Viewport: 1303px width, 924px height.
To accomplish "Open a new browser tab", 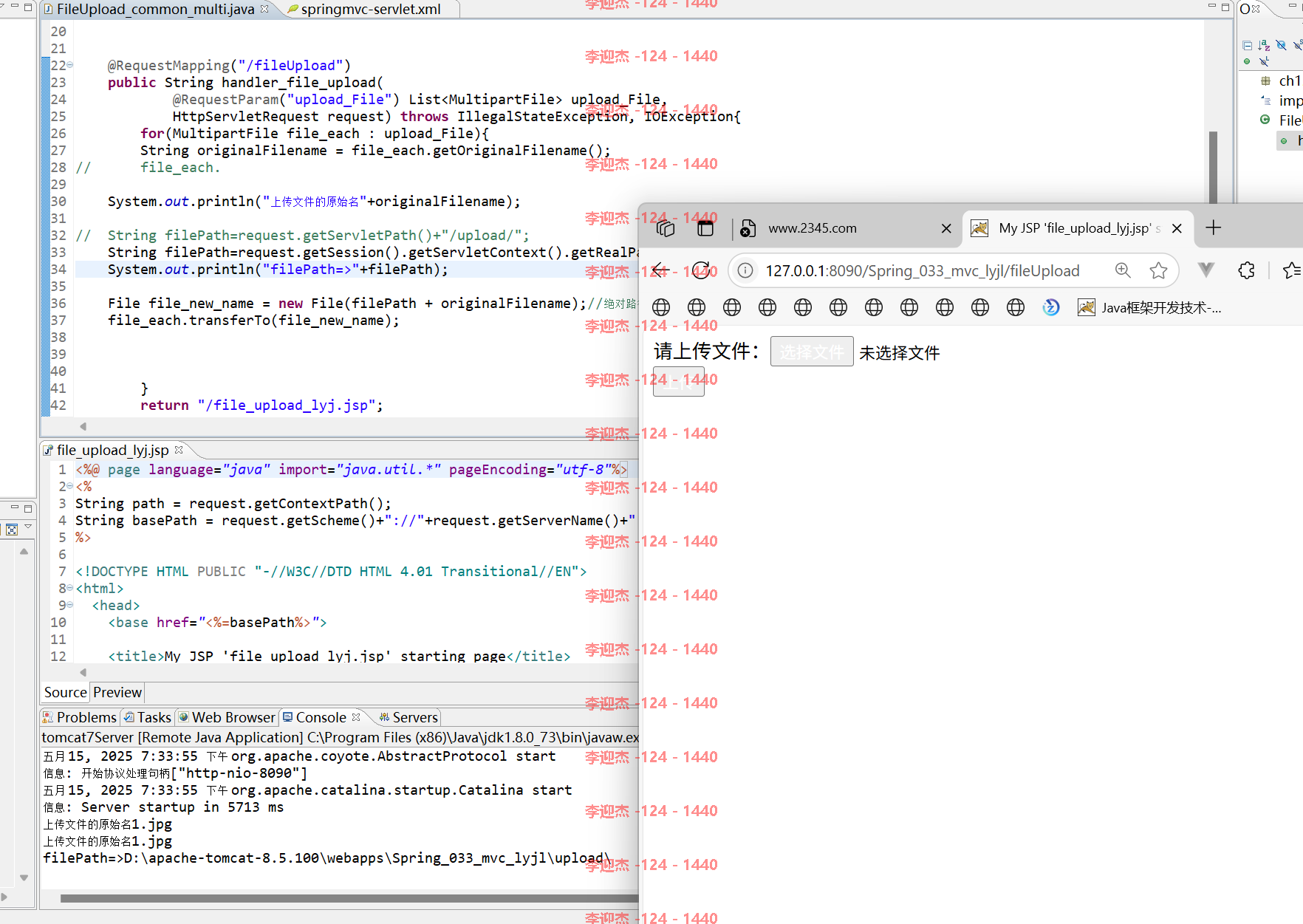I will point(1213,227).
